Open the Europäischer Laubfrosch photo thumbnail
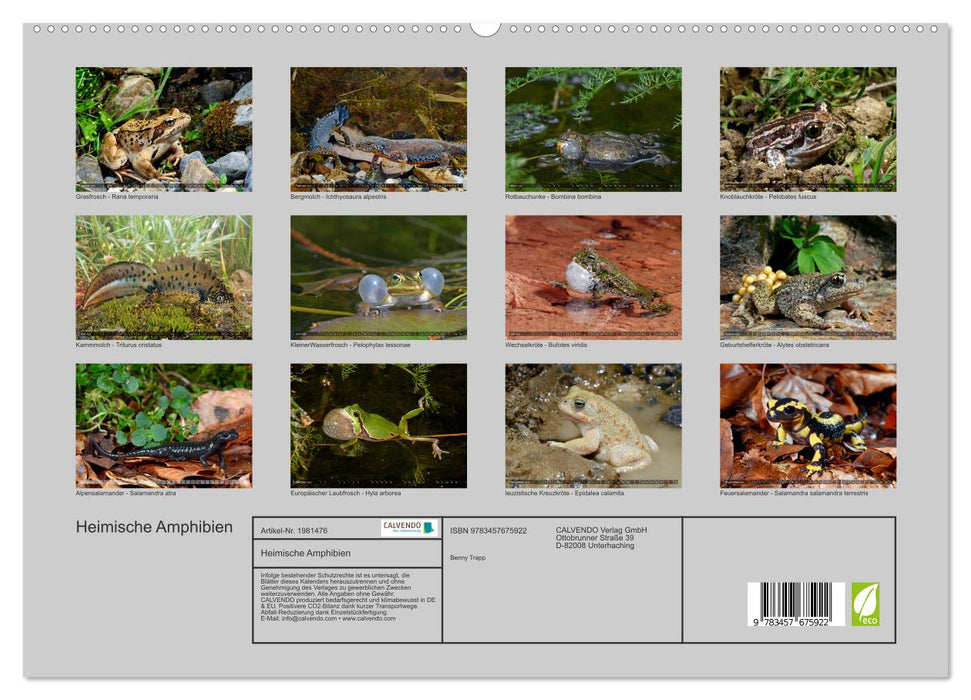The height and width of the screenshot is (700, 971). (380, 425)
